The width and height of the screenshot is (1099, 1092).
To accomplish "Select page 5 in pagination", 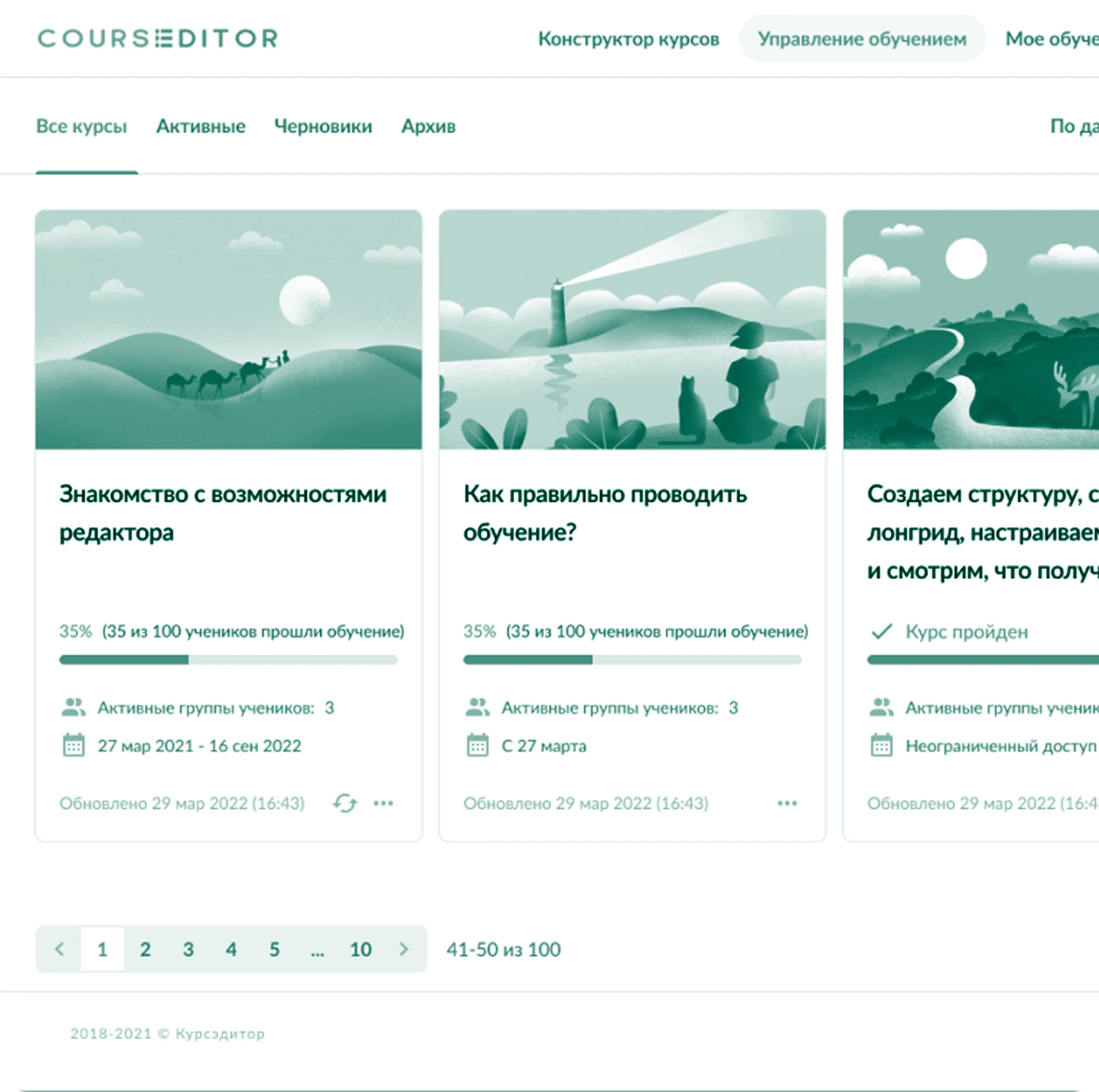I will pyautogui.click(x=274, y=949).
